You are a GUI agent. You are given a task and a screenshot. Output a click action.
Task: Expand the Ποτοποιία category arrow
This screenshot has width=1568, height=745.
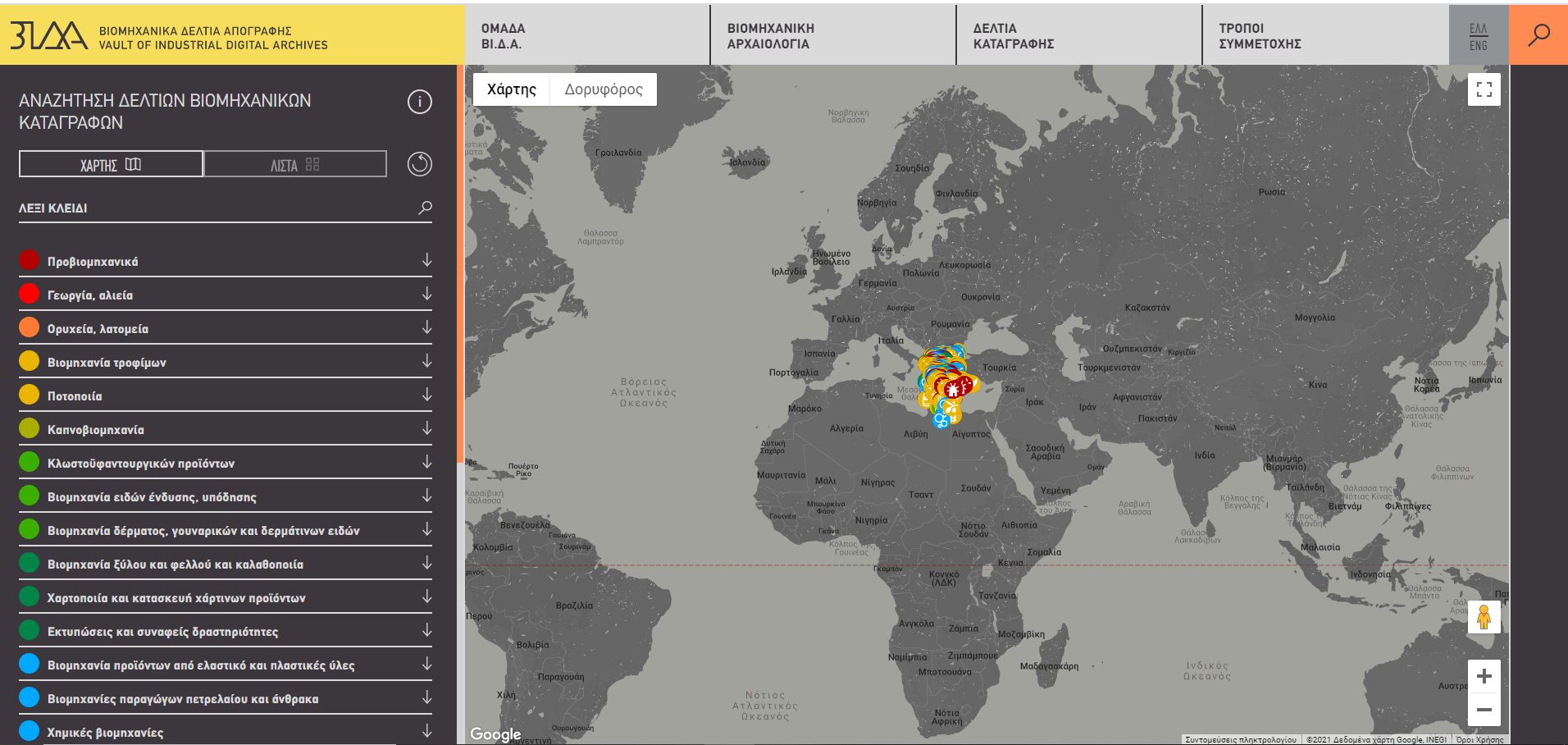tap(426, 395)
